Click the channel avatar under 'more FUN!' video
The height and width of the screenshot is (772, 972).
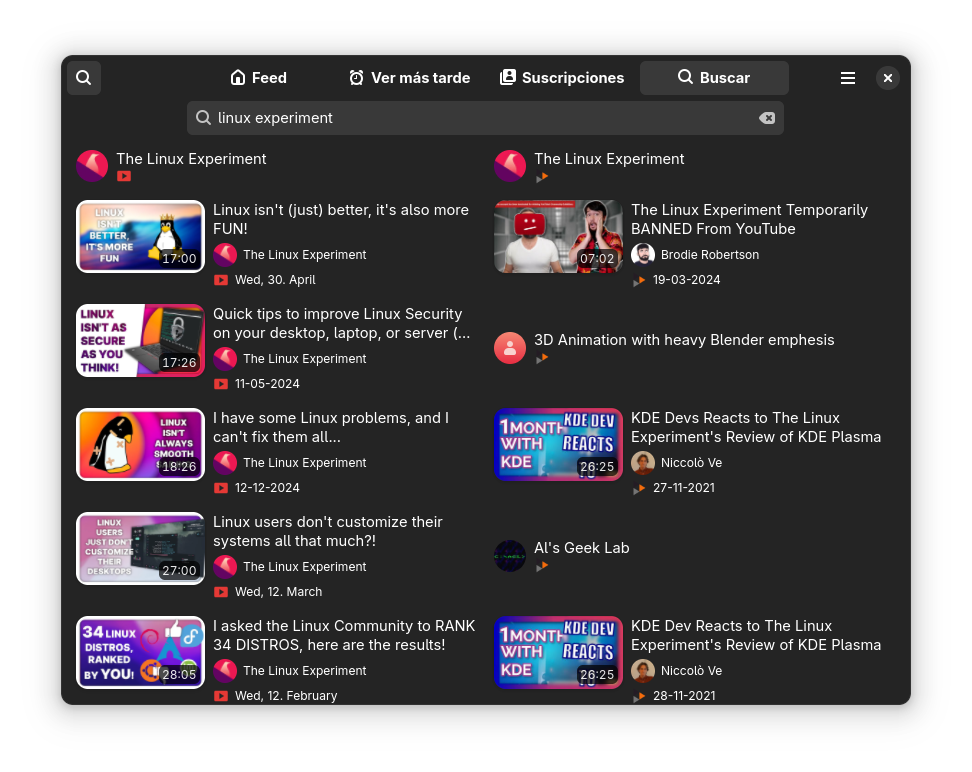point(225,254)
